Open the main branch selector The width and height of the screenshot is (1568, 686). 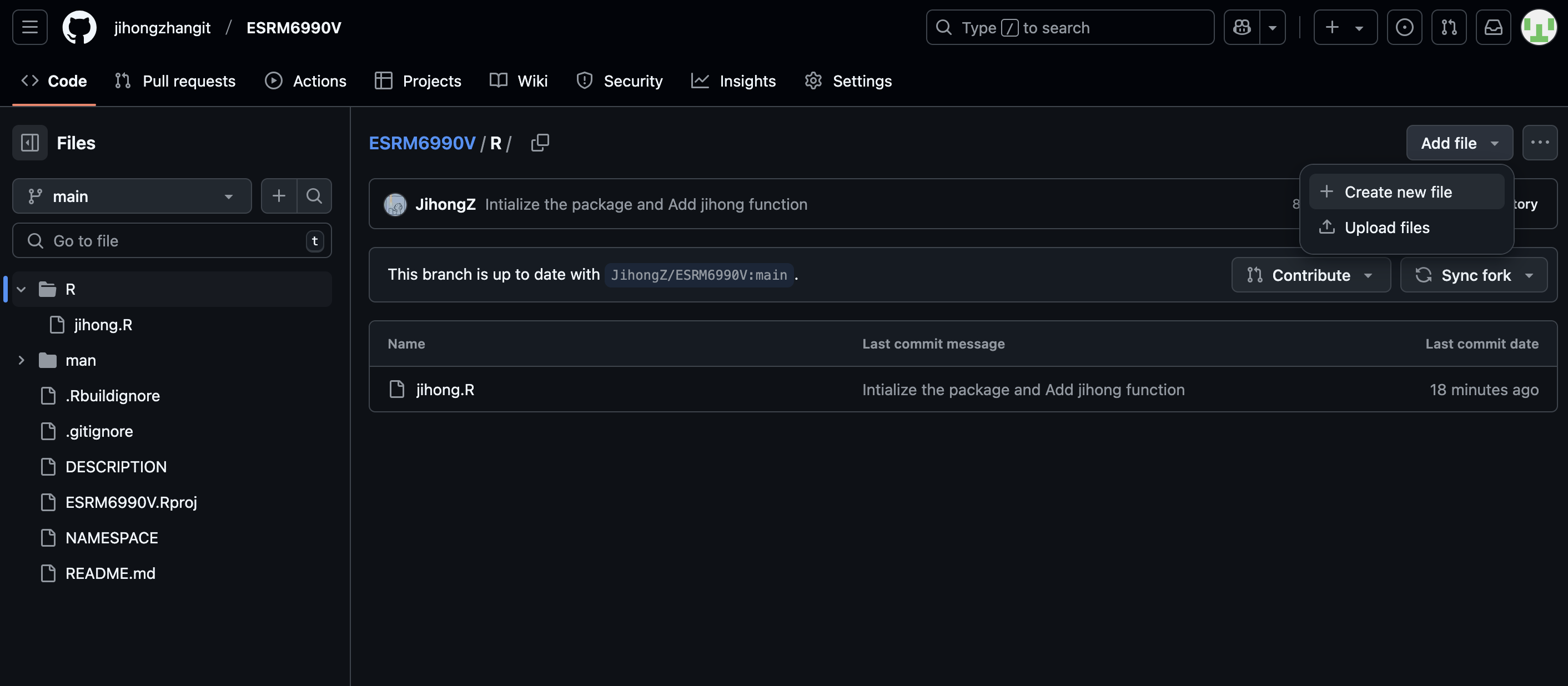pyautogui.click(x=132, y=196)
